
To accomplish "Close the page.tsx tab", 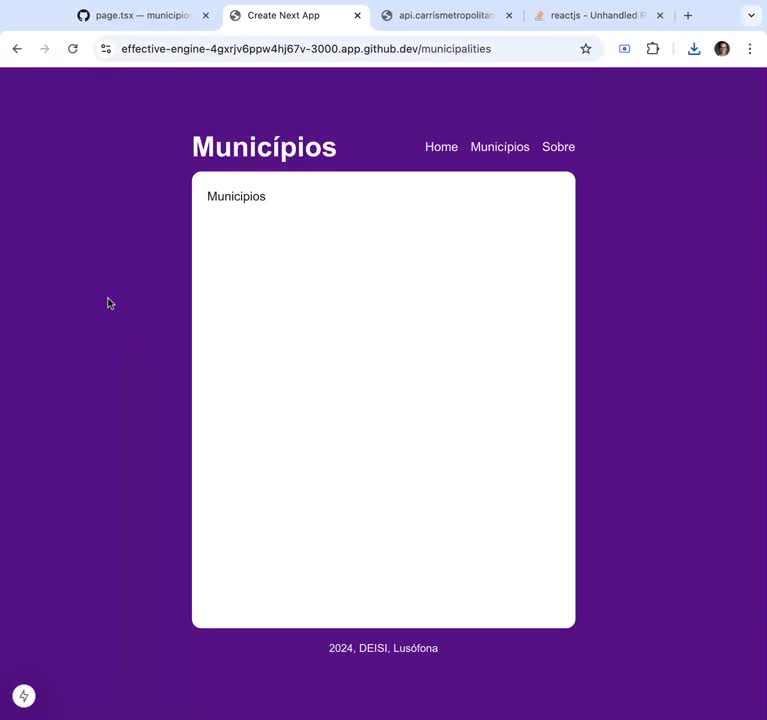I will pyautogui.click(x=206, y=16).
